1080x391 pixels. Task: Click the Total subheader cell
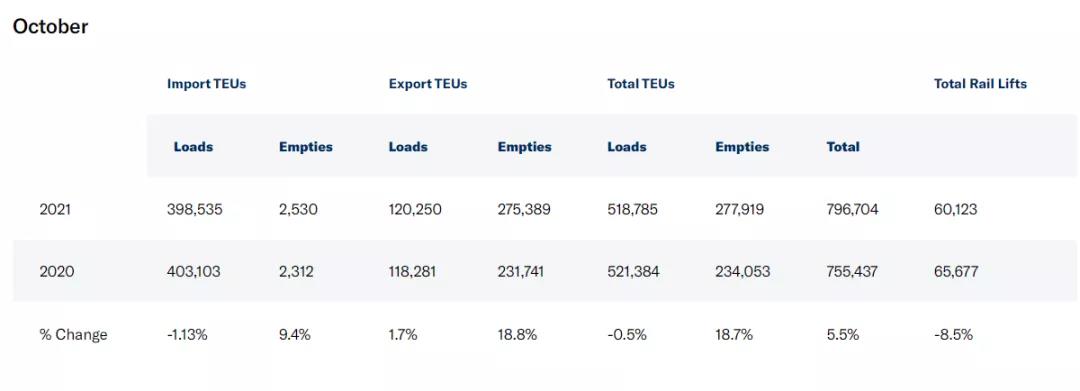[x=843, y=147]
